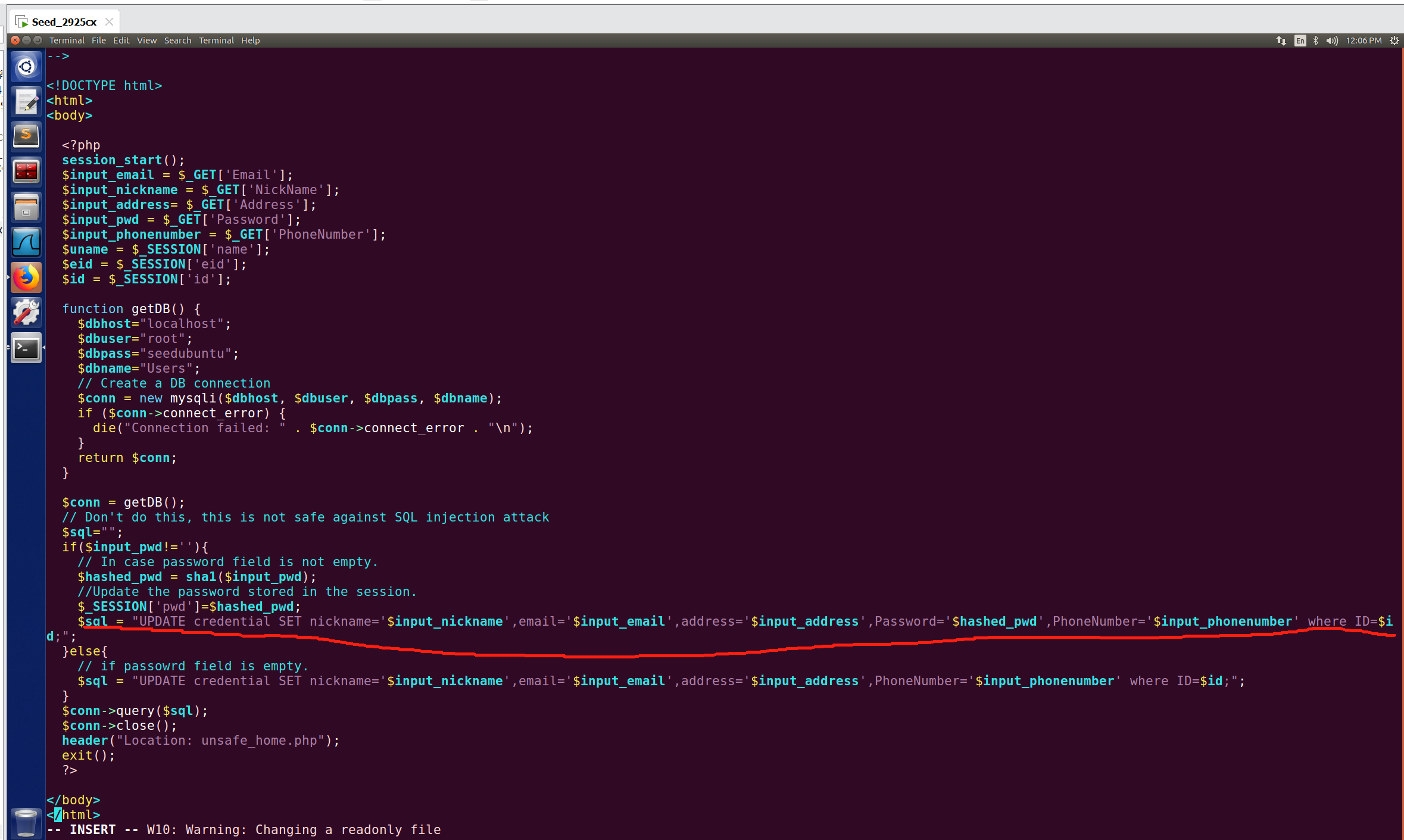Viewport: 1404px width, 840px height.
Task: Open the sound volume indicator
Action: (1332, 40)
